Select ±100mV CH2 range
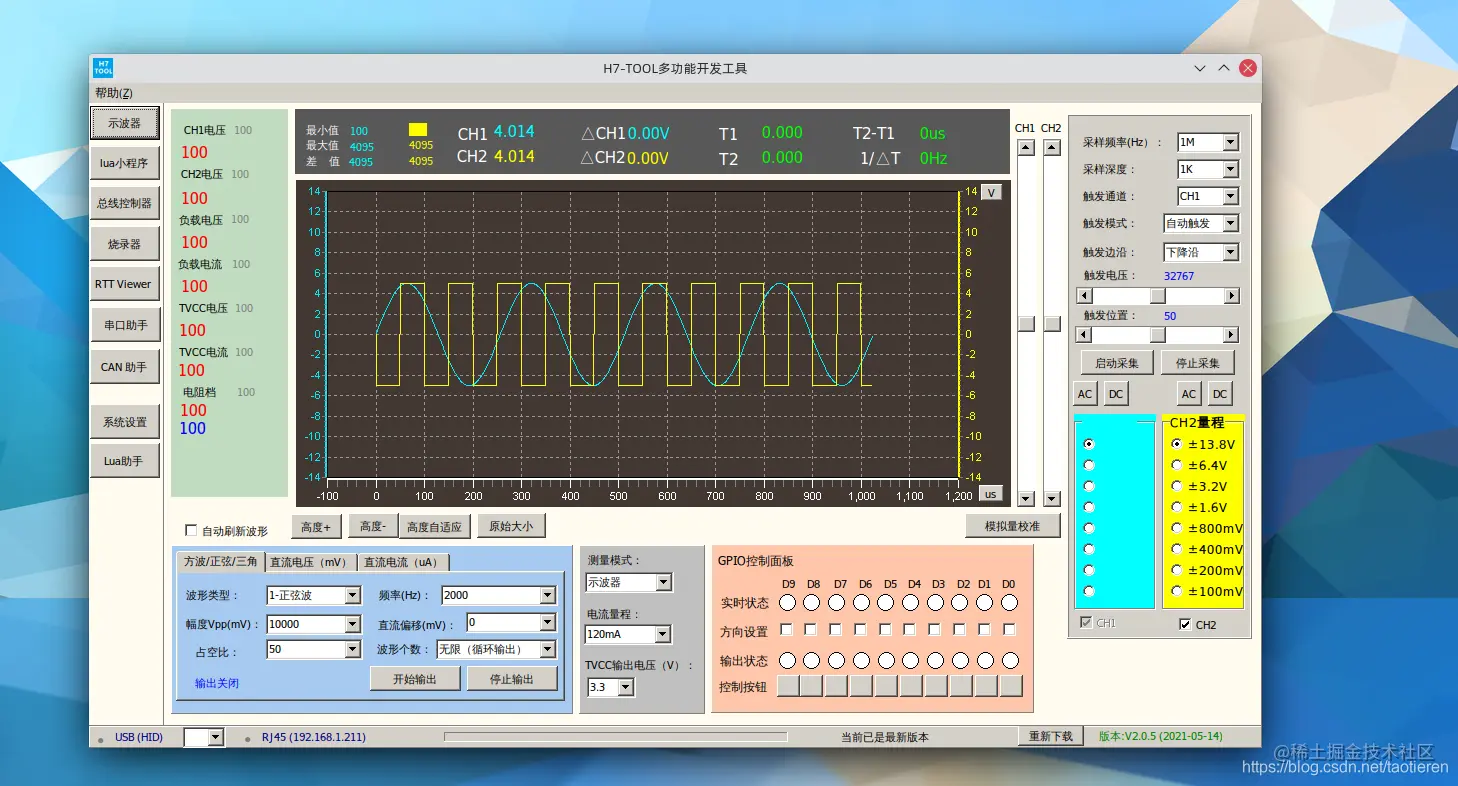The width and height of the screenshot is (1458, 786). coord(1177,591)
